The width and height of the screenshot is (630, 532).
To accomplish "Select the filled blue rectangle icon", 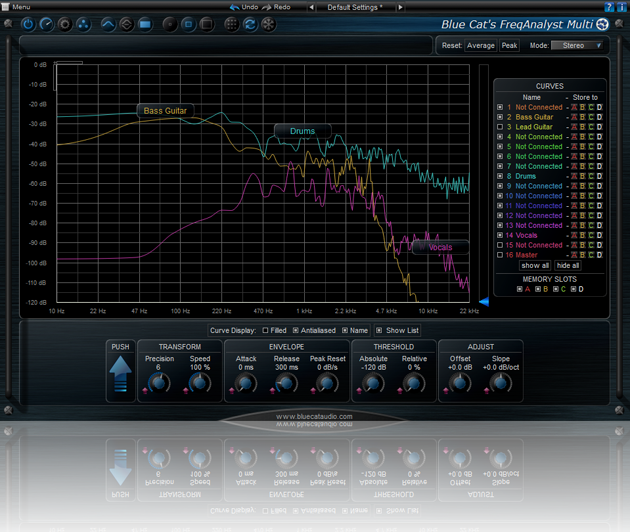I will click(x=145, y=25).
